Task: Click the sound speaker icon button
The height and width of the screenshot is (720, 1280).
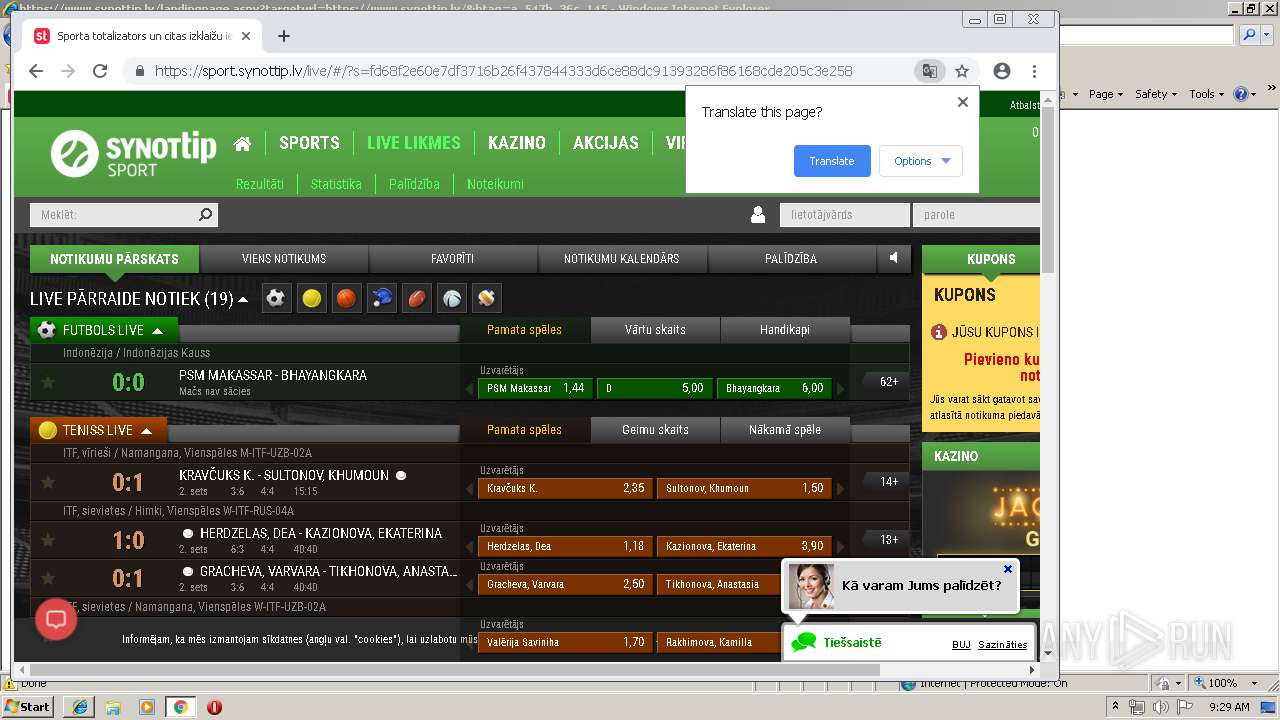Action: tap(894, 258)
